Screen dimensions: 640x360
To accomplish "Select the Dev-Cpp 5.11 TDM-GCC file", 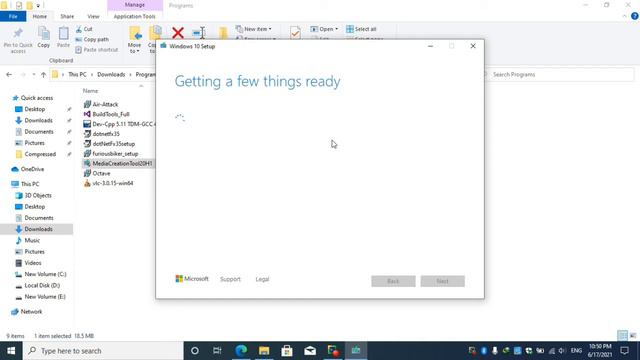I will [119, 124].
